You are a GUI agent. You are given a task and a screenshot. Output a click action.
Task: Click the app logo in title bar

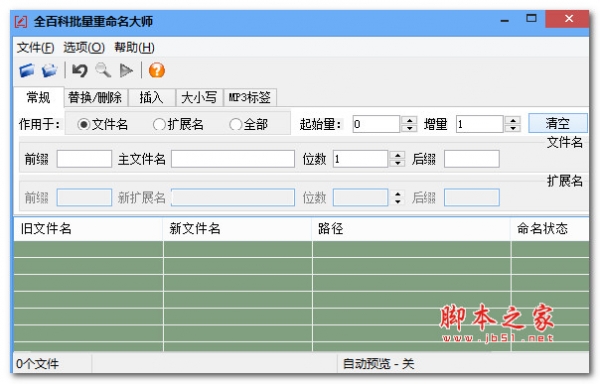[21, 21]
